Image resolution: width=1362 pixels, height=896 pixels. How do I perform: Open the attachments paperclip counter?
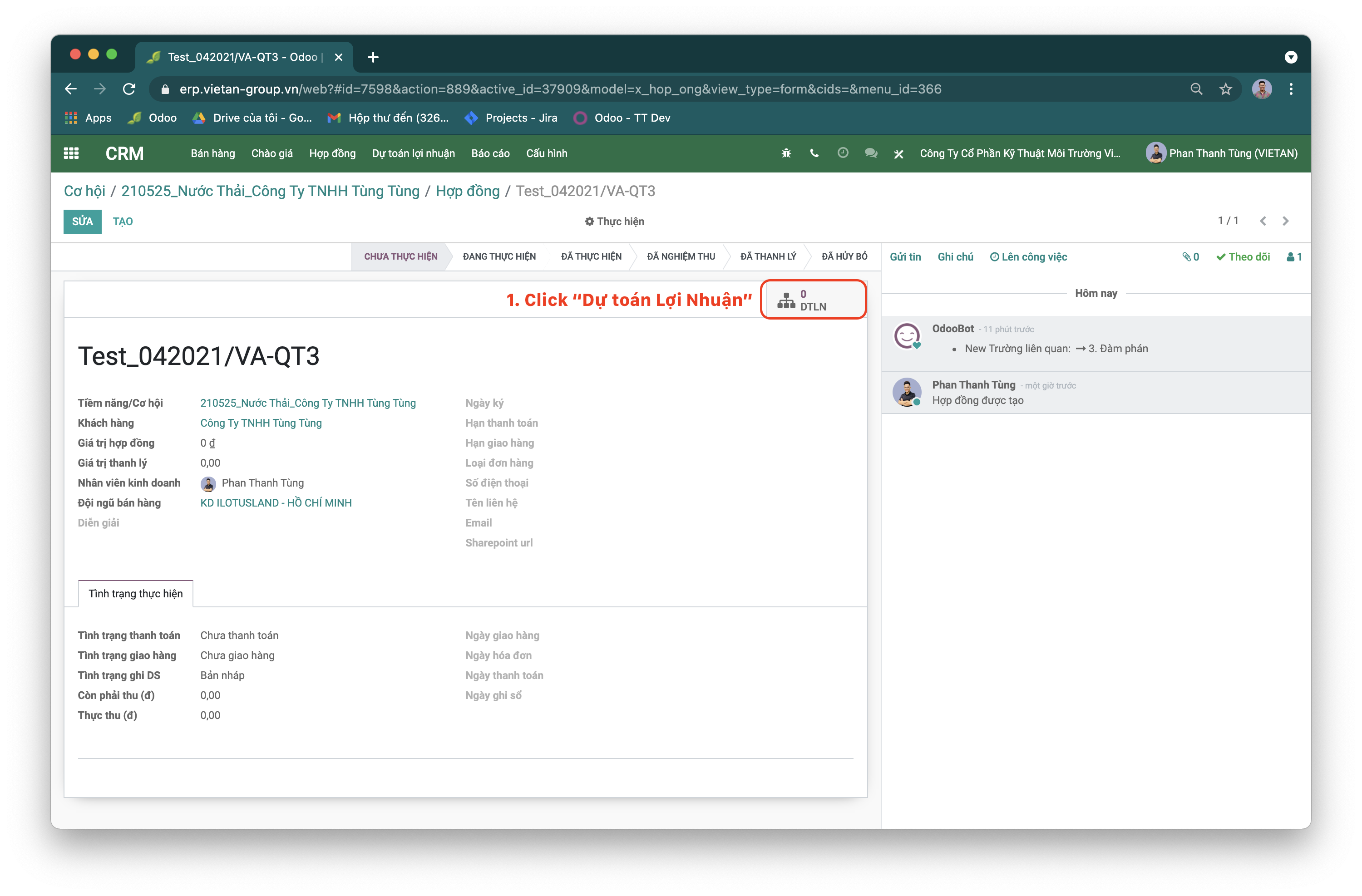(x=1190, y=257)
